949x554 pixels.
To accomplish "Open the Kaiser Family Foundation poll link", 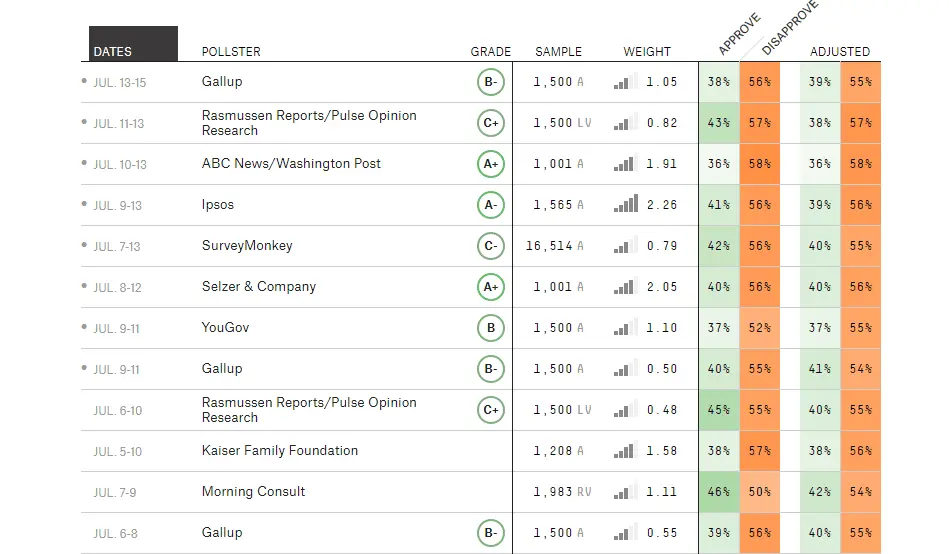I will tap(279, 451).
